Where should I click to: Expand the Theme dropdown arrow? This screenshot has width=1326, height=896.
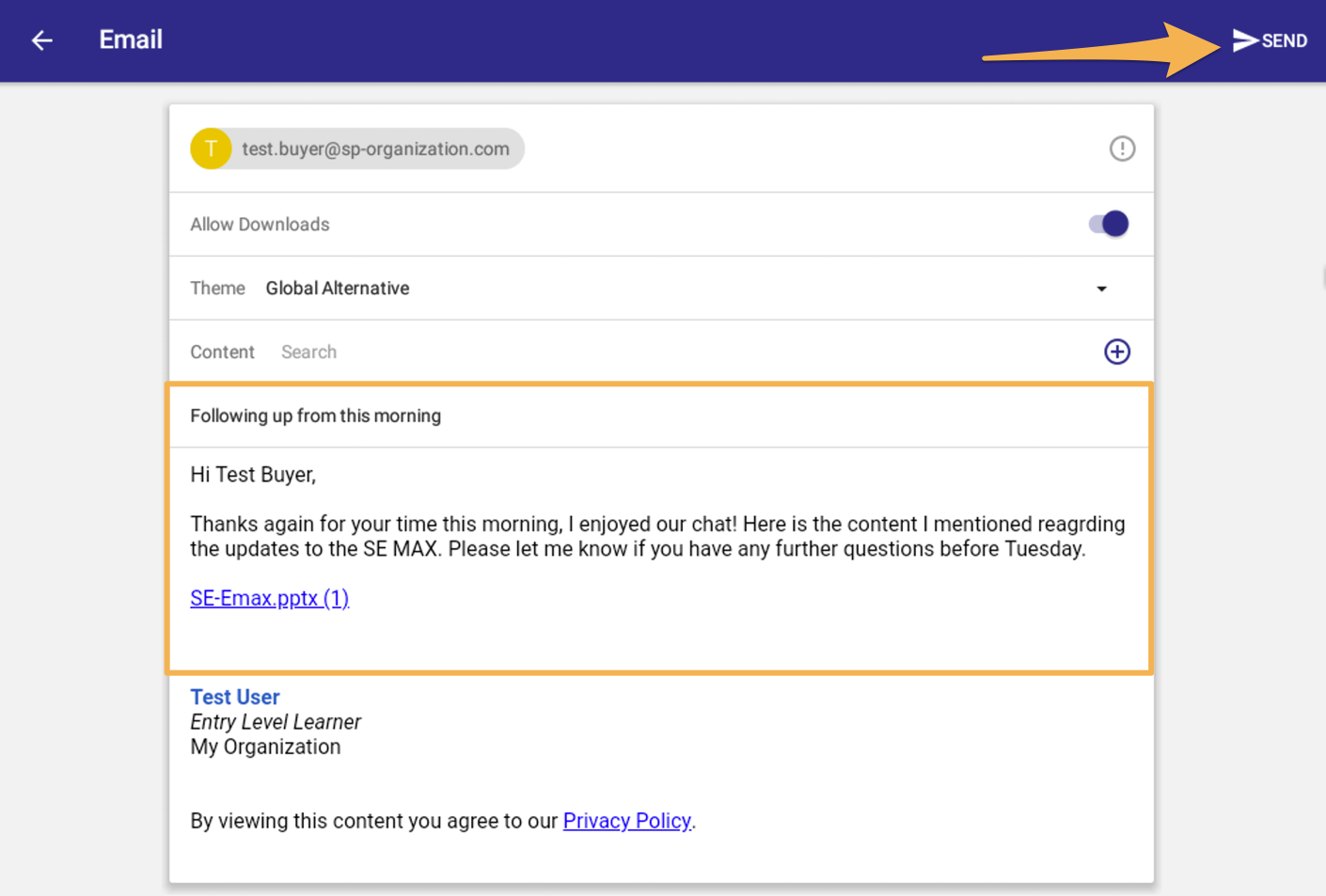(x=1101, y=289)
